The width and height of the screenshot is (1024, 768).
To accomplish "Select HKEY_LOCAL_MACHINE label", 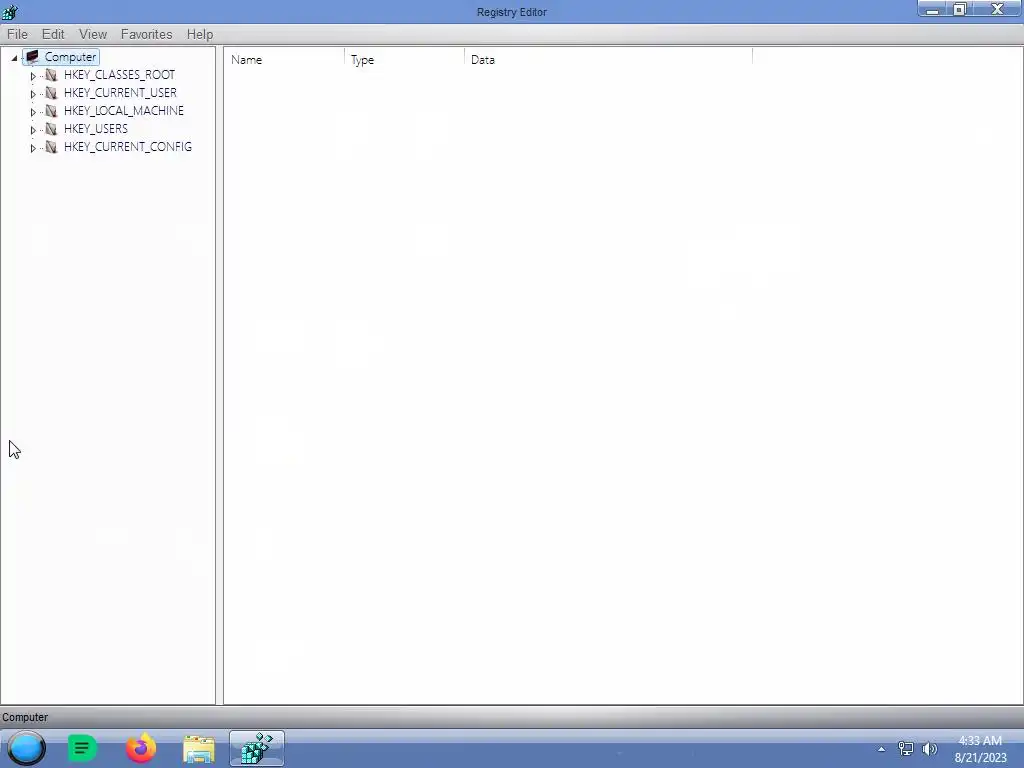I will (x=123, y=110).
